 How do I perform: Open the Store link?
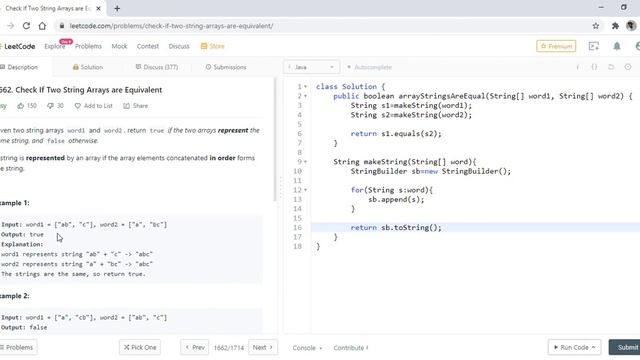(x=213, y=46)
